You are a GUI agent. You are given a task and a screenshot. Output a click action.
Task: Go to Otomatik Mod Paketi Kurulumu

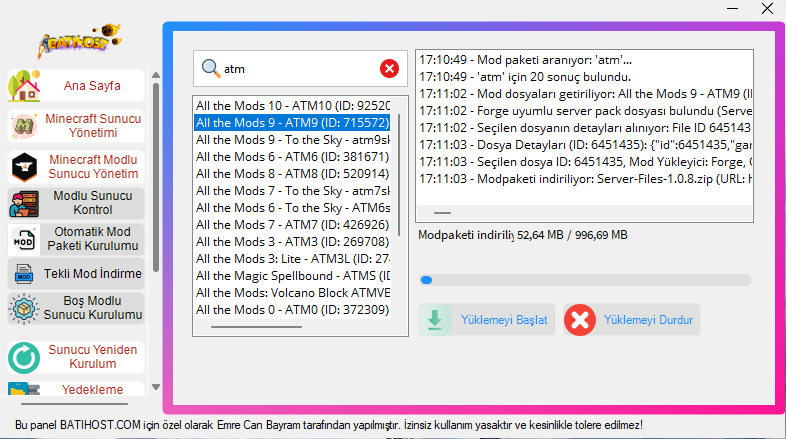[x=76, y=239]
